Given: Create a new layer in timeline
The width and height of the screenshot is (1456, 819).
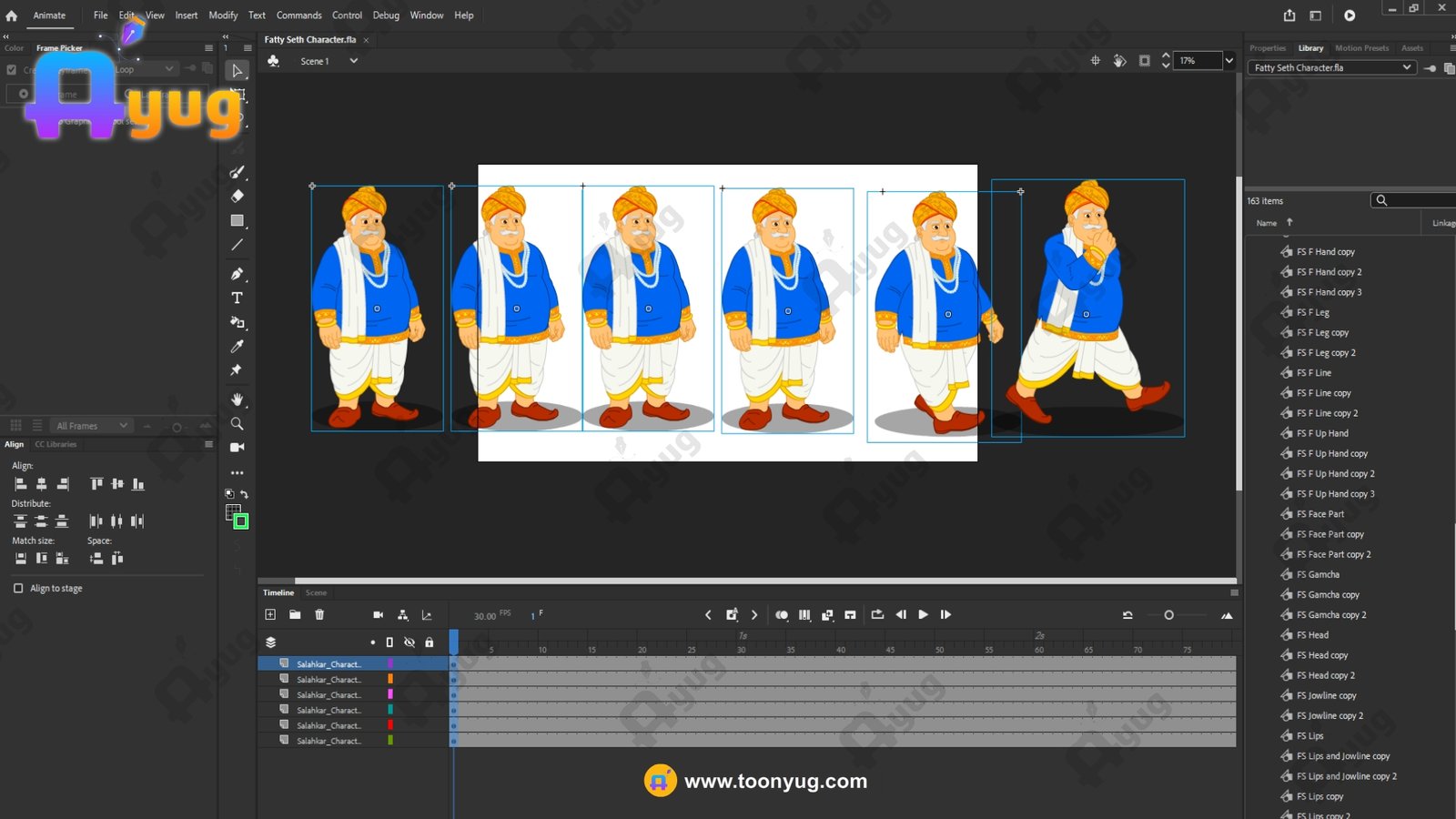Looking at the screenshot, I should coord(270,615).
